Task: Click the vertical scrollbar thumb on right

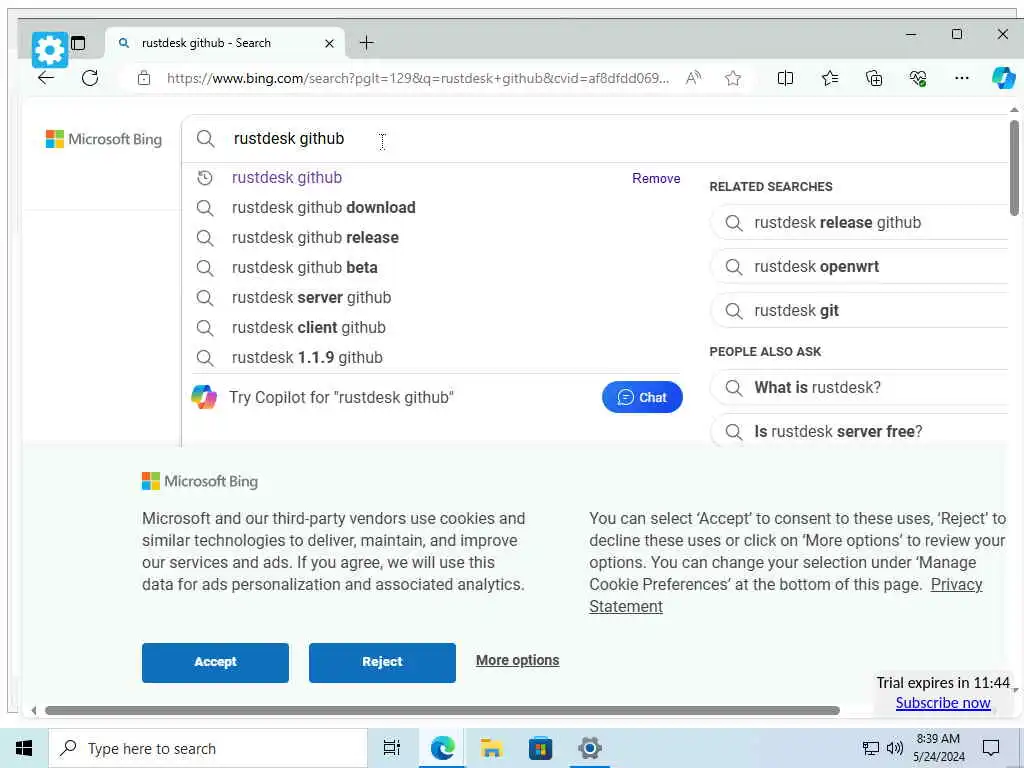Action: point(1014,168)
